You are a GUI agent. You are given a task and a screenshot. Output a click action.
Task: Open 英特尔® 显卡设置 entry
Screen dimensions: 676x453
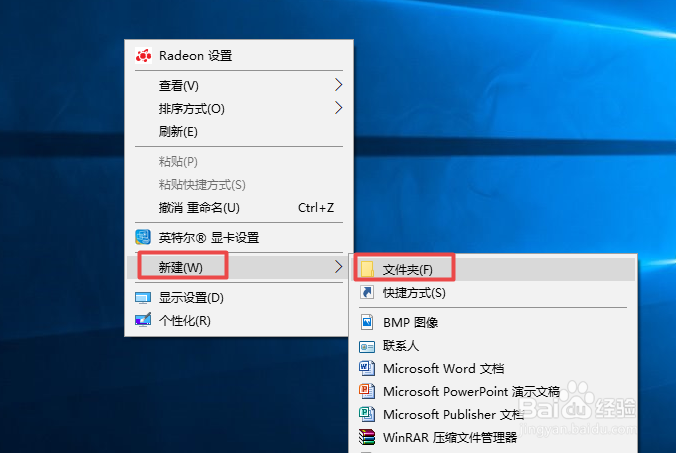coord(239,237)
